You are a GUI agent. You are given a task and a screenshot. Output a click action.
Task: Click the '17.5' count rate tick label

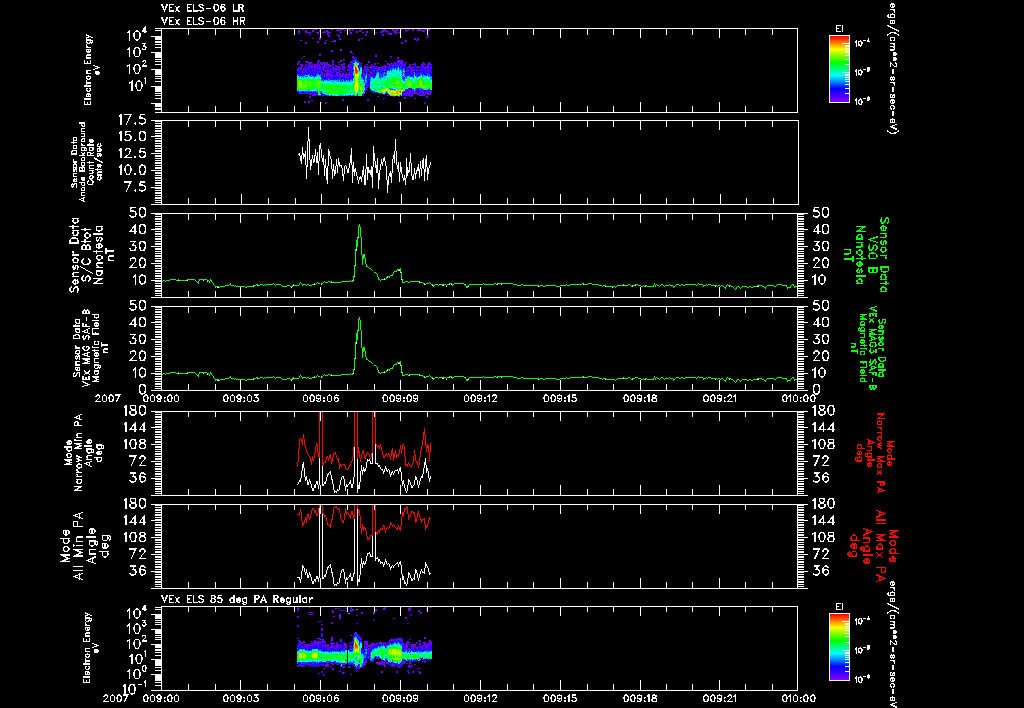(132, 120)
